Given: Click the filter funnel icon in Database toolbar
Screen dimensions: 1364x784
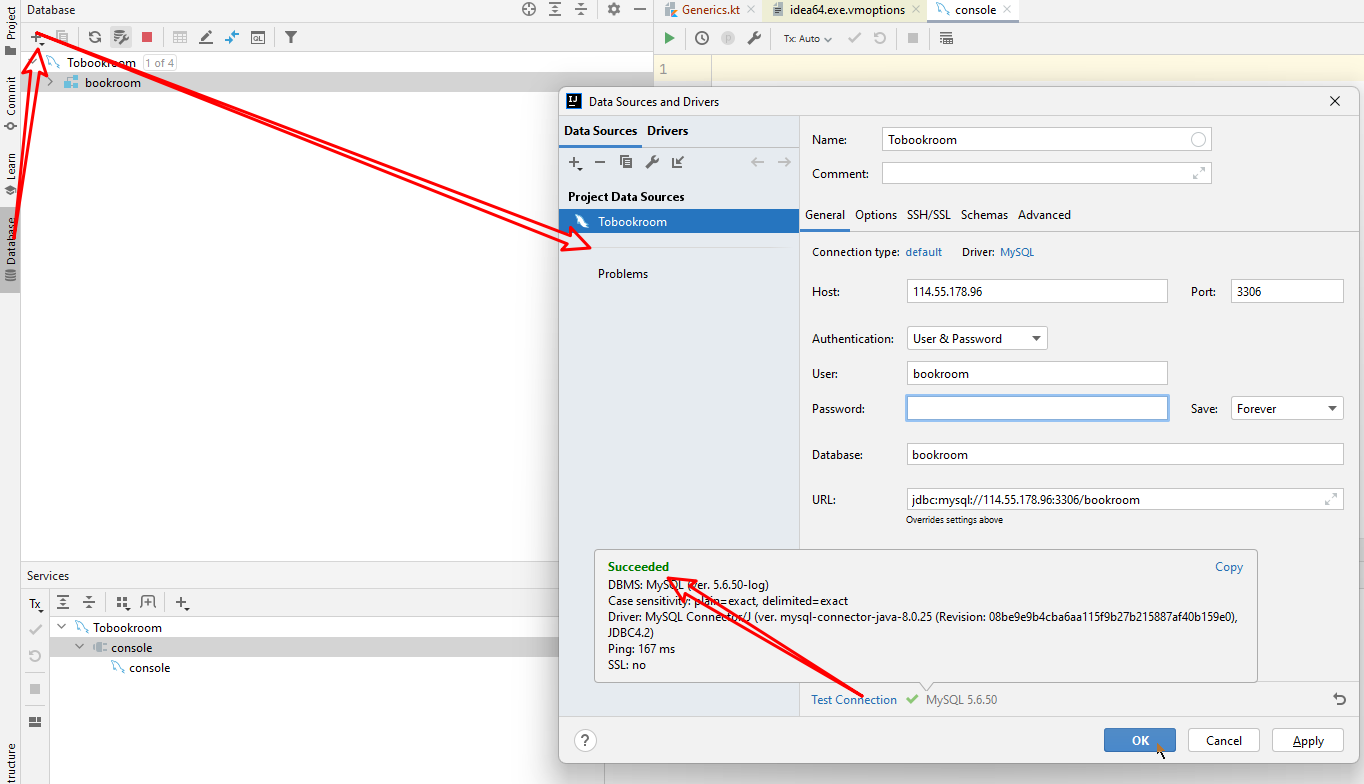Looking at the screenshot, I should [x=290, y=37].
